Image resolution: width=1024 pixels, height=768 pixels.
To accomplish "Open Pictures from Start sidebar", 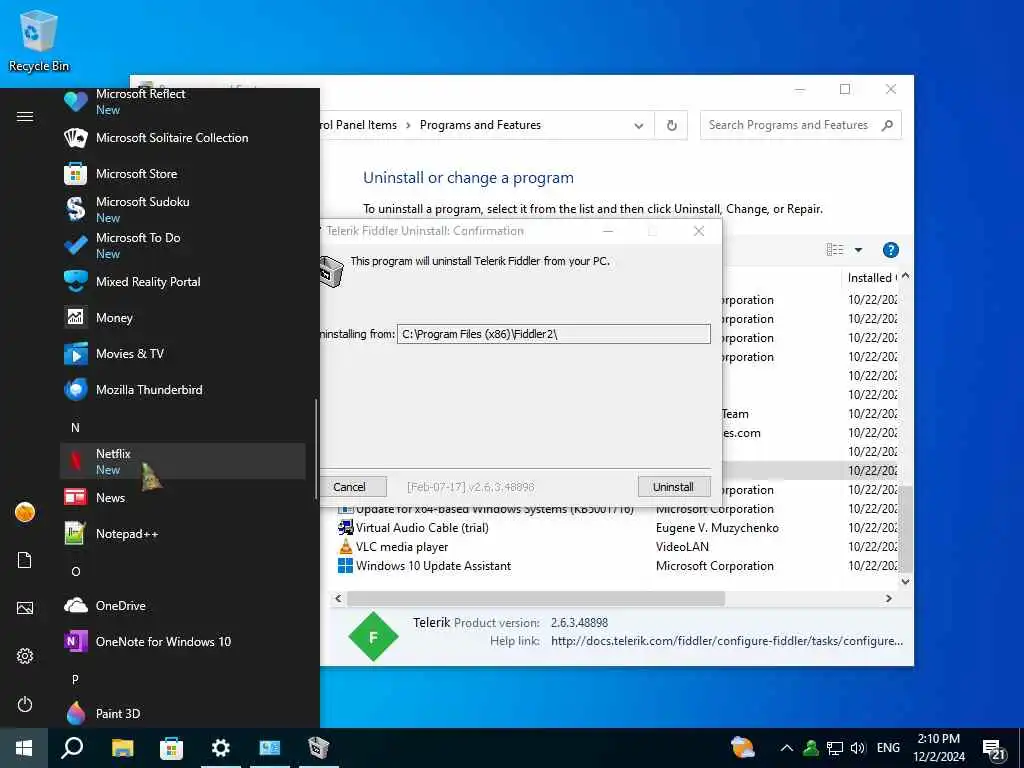I will (x=25, y=608).
